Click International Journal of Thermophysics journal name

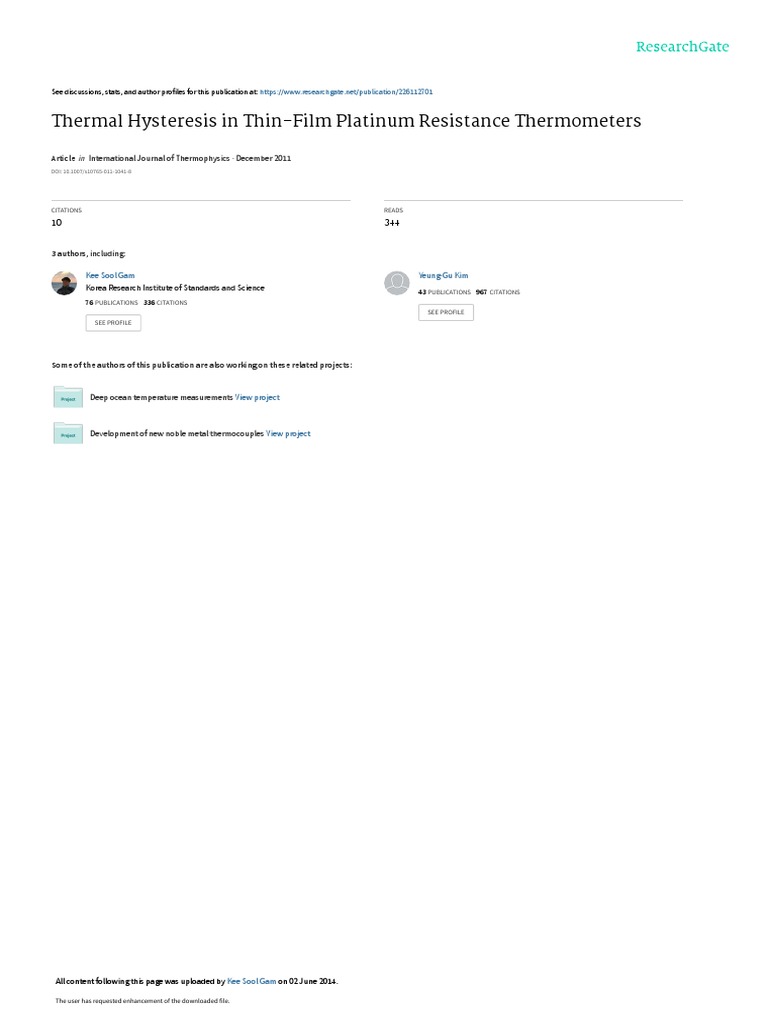(159, 158)
